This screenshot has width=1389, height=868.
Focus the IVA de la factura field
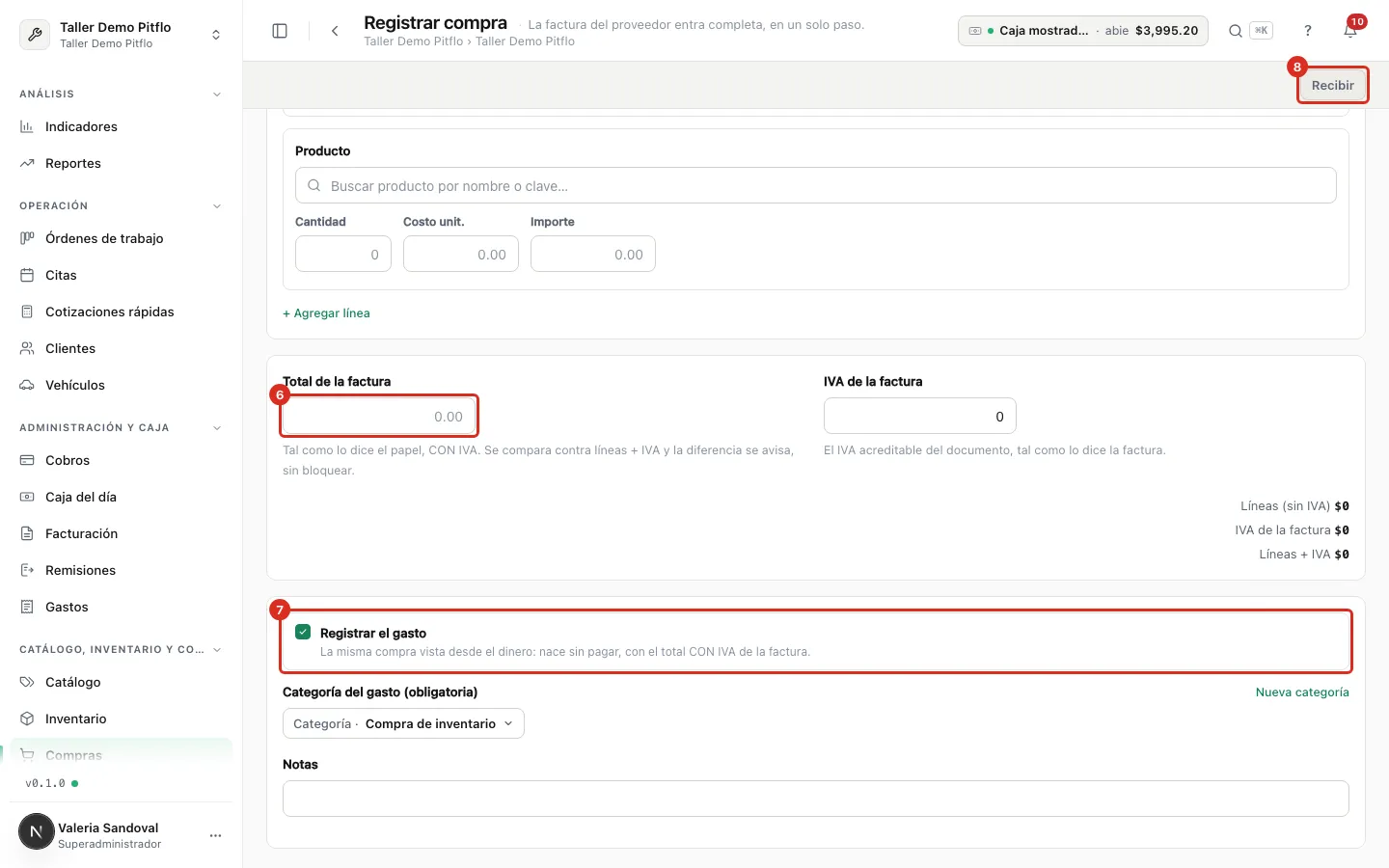(920, 417)
